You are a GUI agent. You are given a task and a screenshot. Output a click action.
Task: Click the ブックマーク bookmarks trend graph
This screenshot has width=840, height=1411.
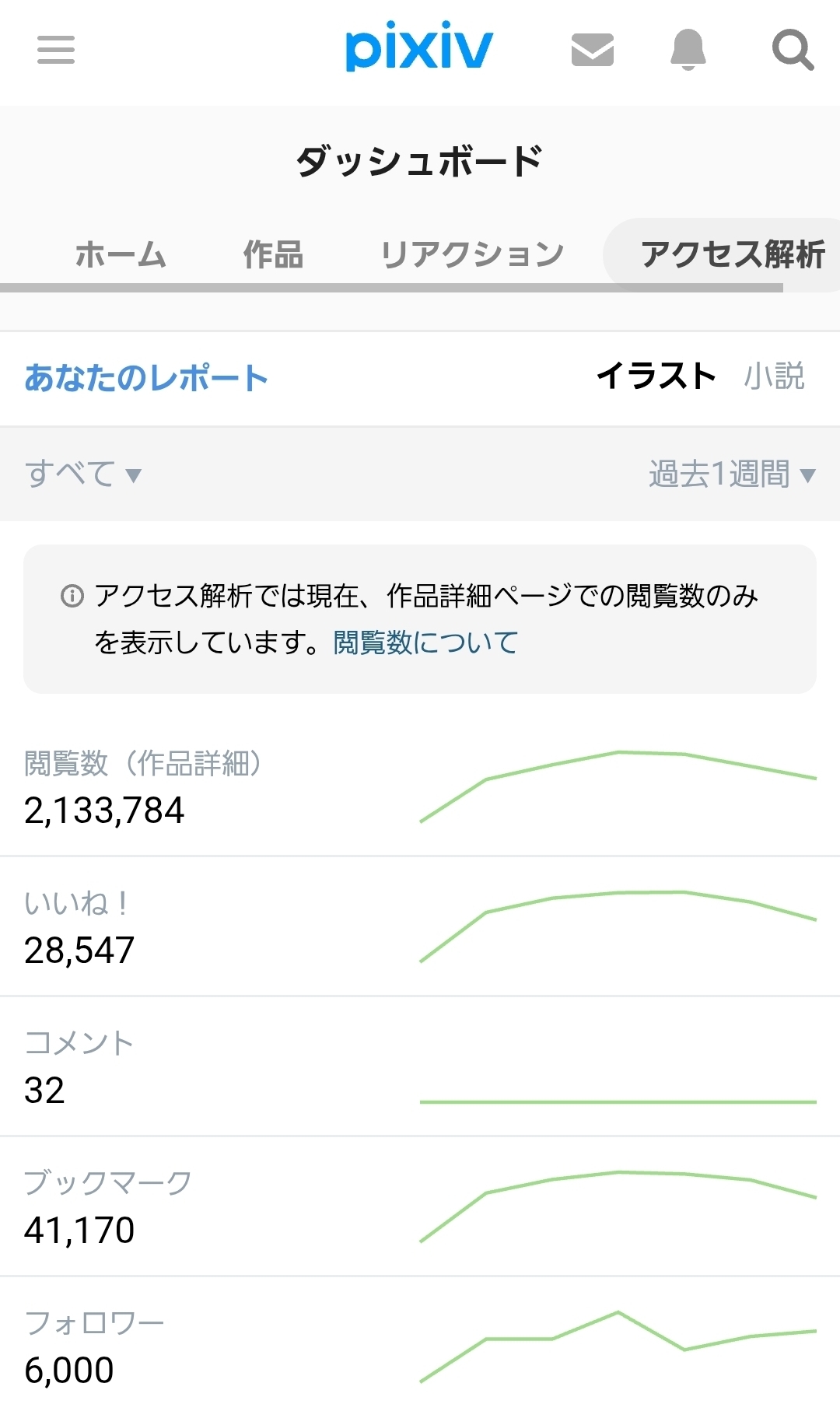pyautogui.click(x=618, y=1206)
